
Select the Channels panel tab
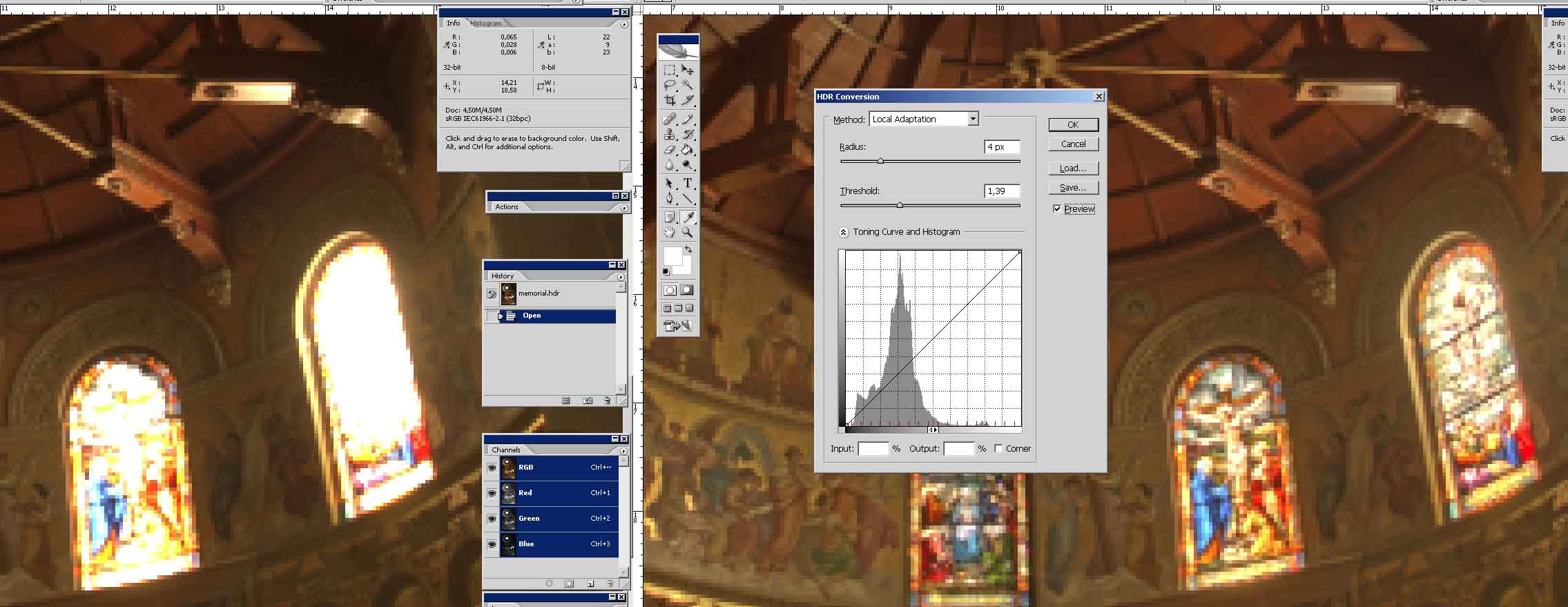(506, 450)
